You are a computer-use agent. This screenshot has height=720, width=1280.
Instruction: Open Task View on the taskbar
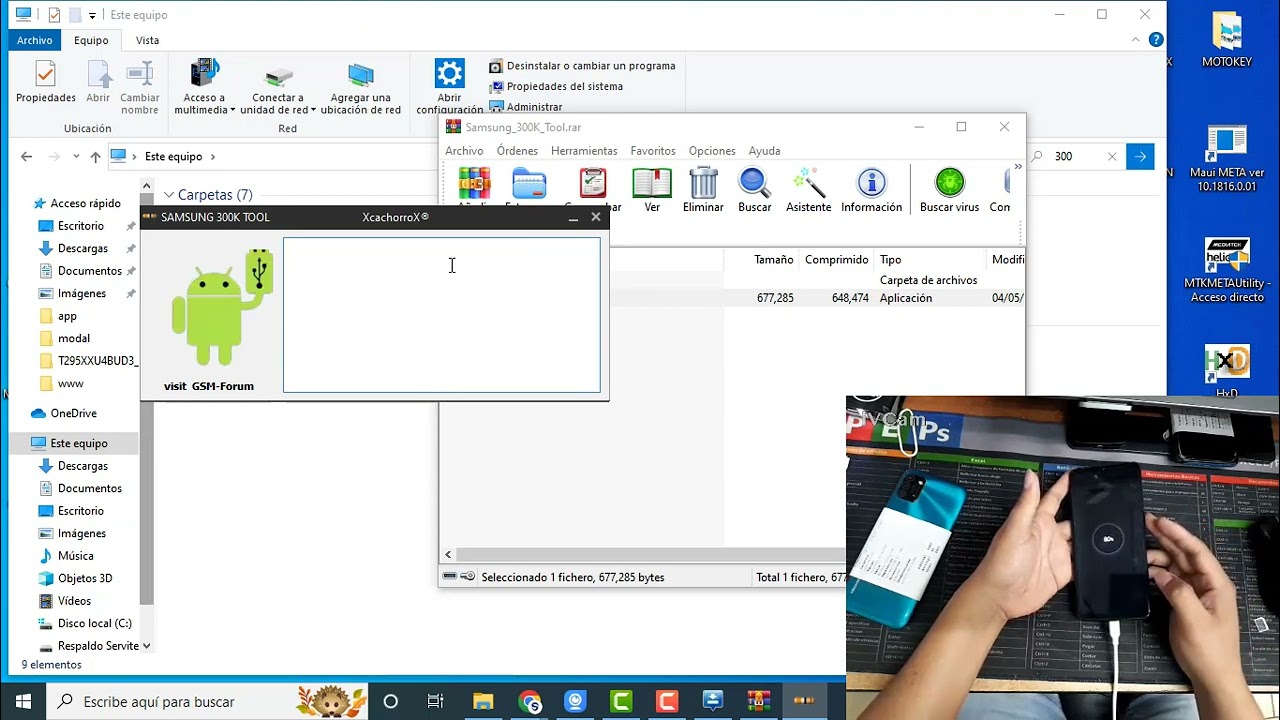click(x=435, y=701)
